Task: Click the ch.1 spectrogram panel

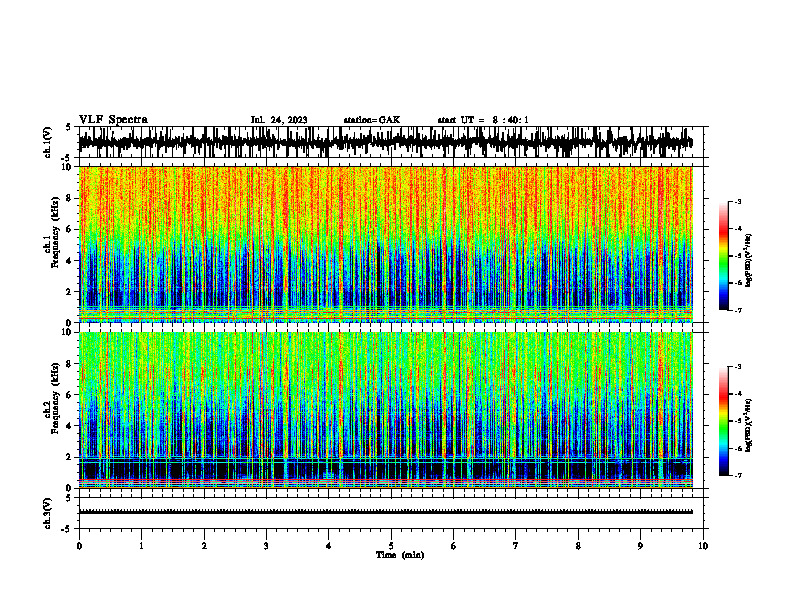Action: tap(385, 244)
